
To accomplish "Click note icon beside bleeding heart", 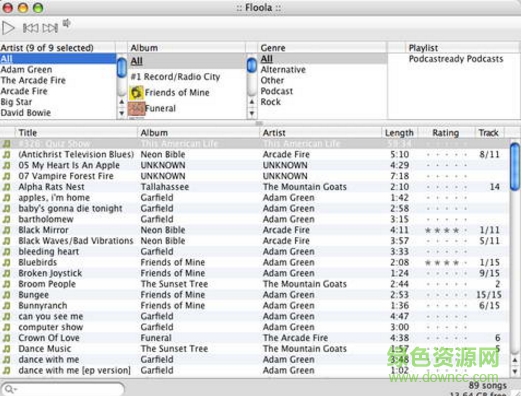I will (x=6, y=252).
